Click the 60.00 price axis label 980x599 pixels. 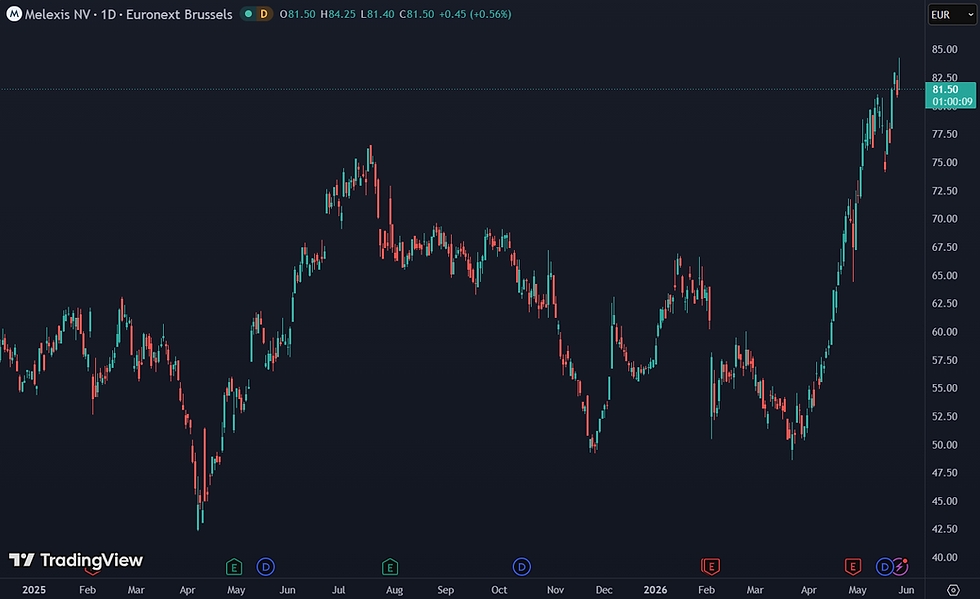tap(944, 332)
